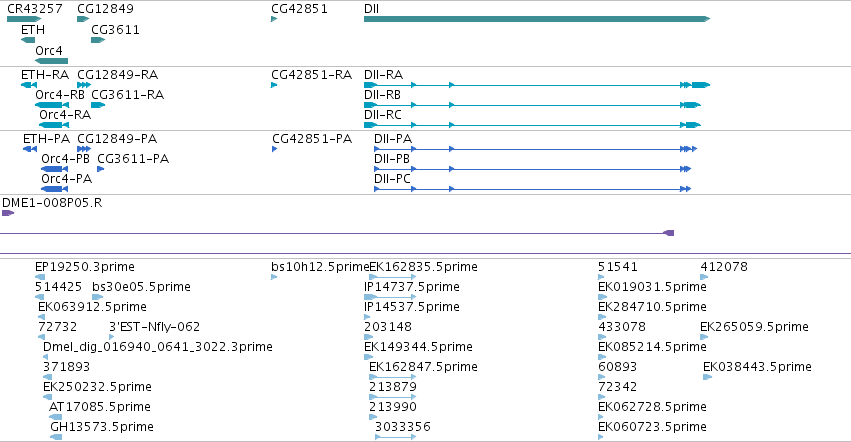The image size is (851, 442).
Task: Click the DME1-008P05.R clone label
Action: pos(52,203)
